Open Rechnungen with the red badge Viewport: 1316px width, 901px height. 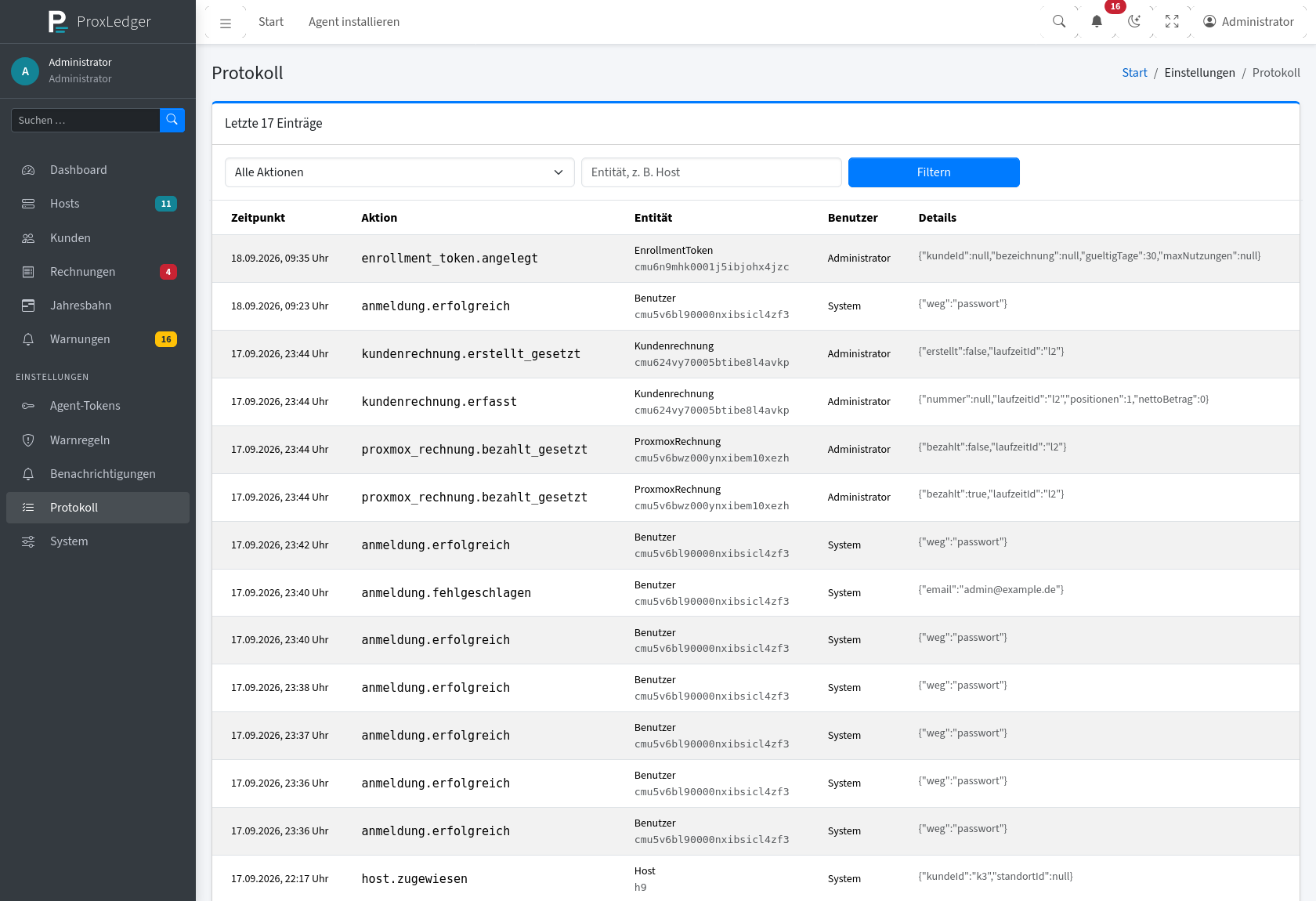coord(98,272)
